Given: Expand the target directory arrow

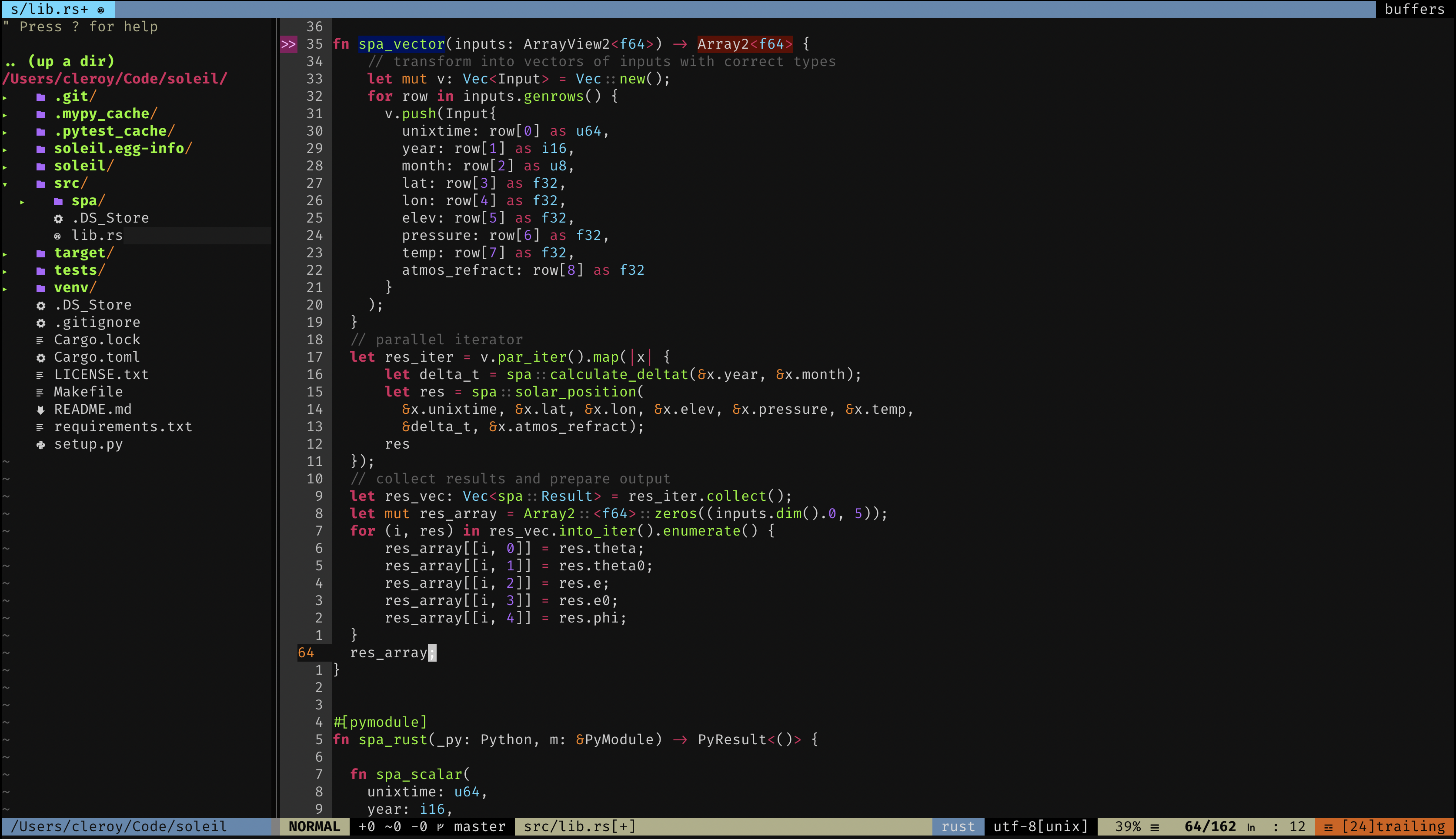Looking at the screenshot, I should pos(5,254).
